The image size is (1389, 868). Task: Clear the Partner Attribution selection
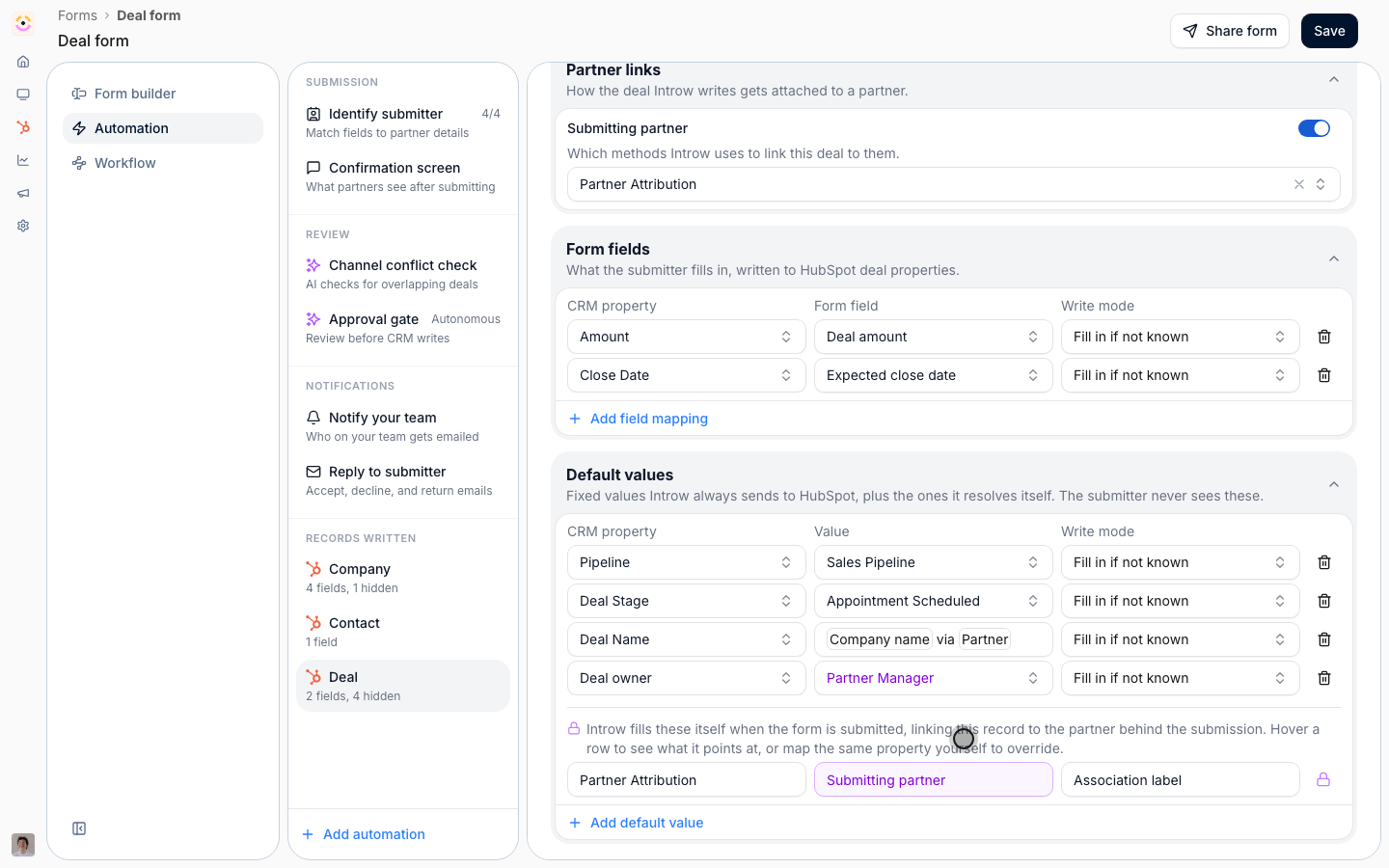tap(1299, 184)
